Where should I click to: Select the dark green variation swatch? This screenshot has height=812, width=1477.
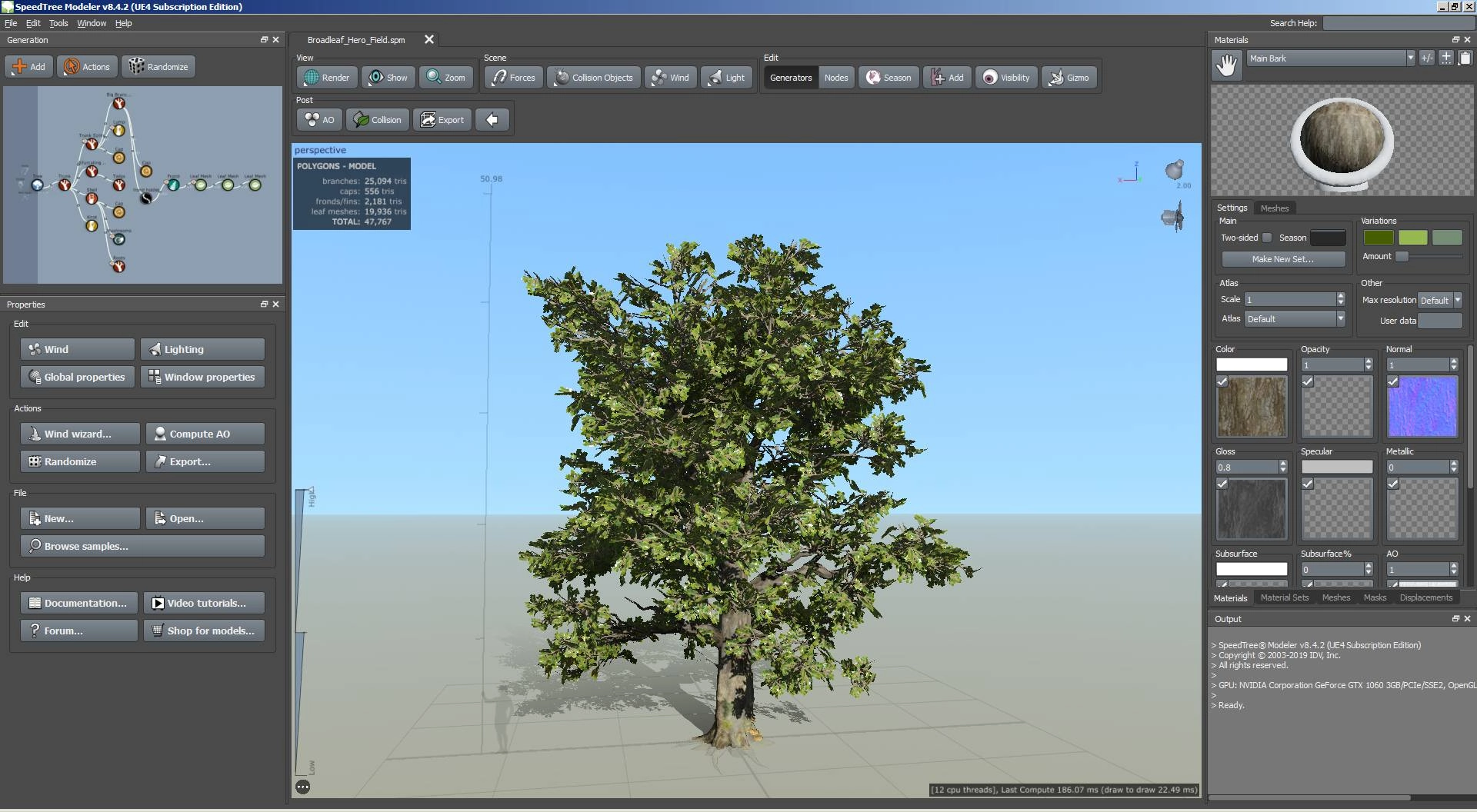pyautogui.click(x=1379, y=238)
